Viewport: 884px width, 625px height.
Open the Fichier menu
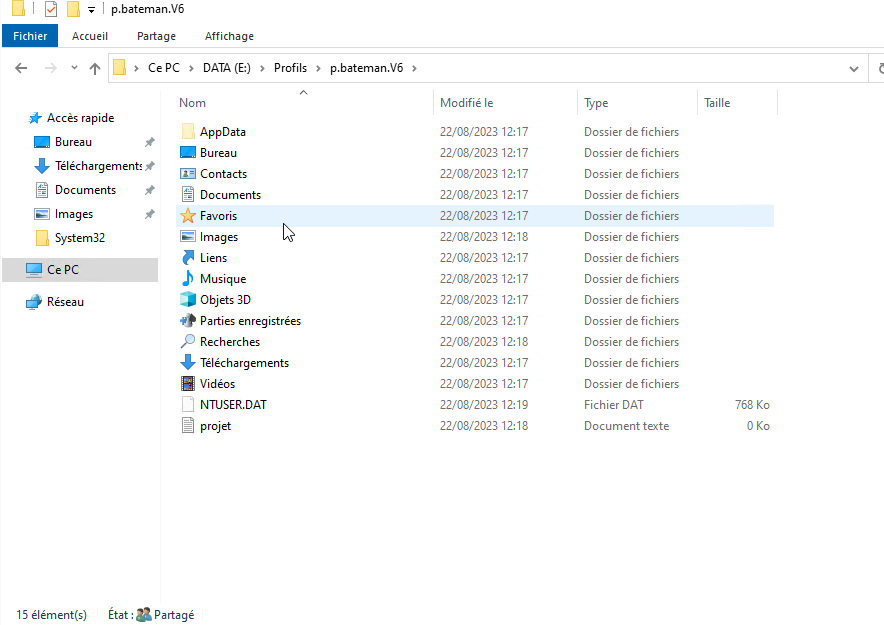click(30, 36)
